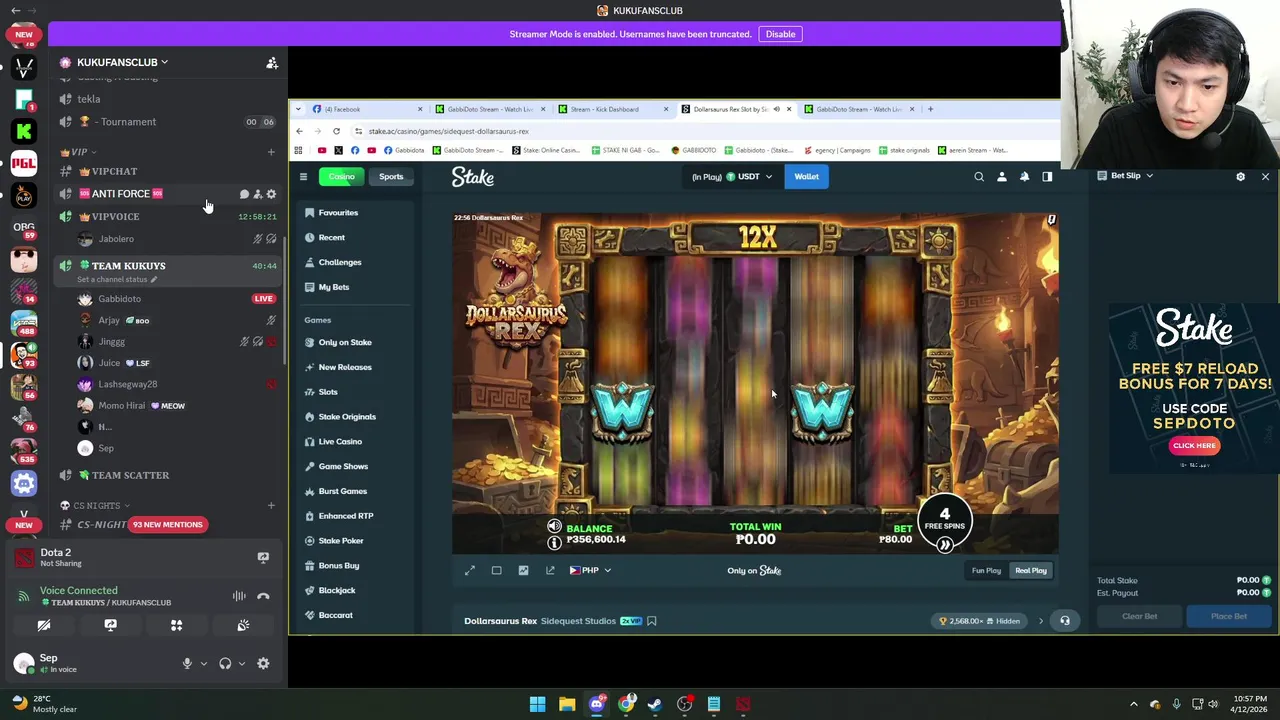1280x720 pixels.
Task: Click the Clear Bet button
Action: tap(1139, 616)
